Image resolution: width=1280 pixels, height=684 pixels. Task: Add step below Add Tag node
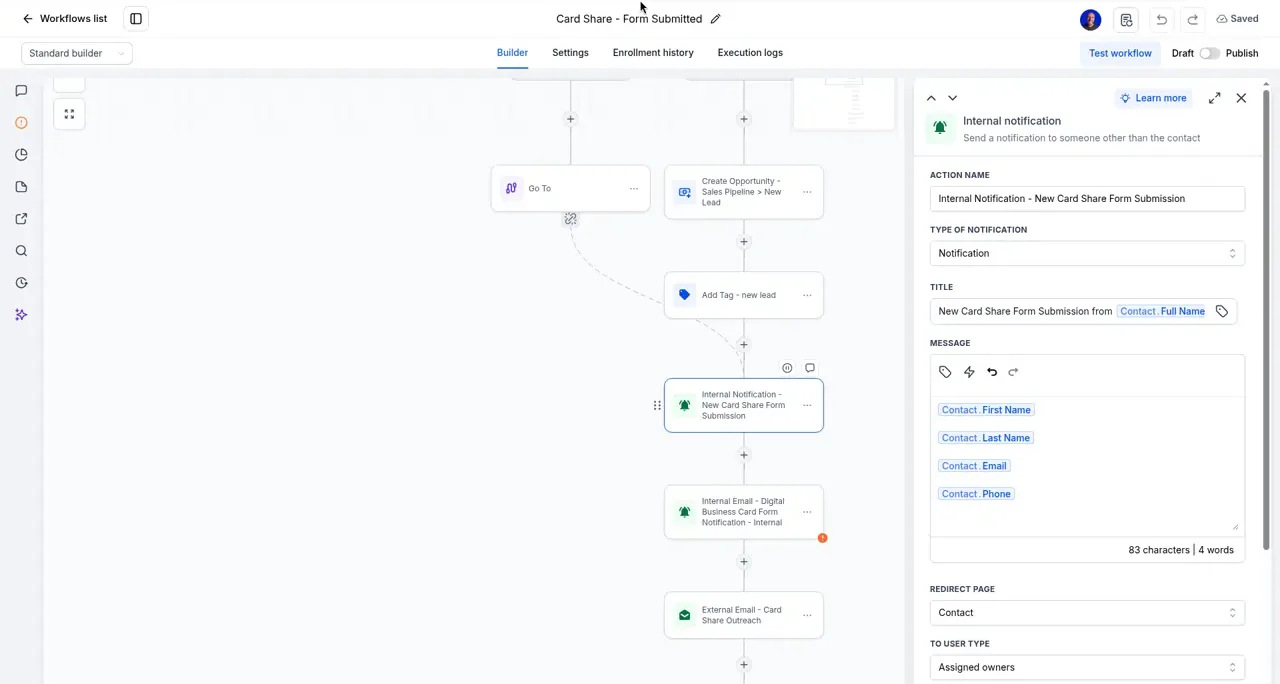[x=744, y=345]
